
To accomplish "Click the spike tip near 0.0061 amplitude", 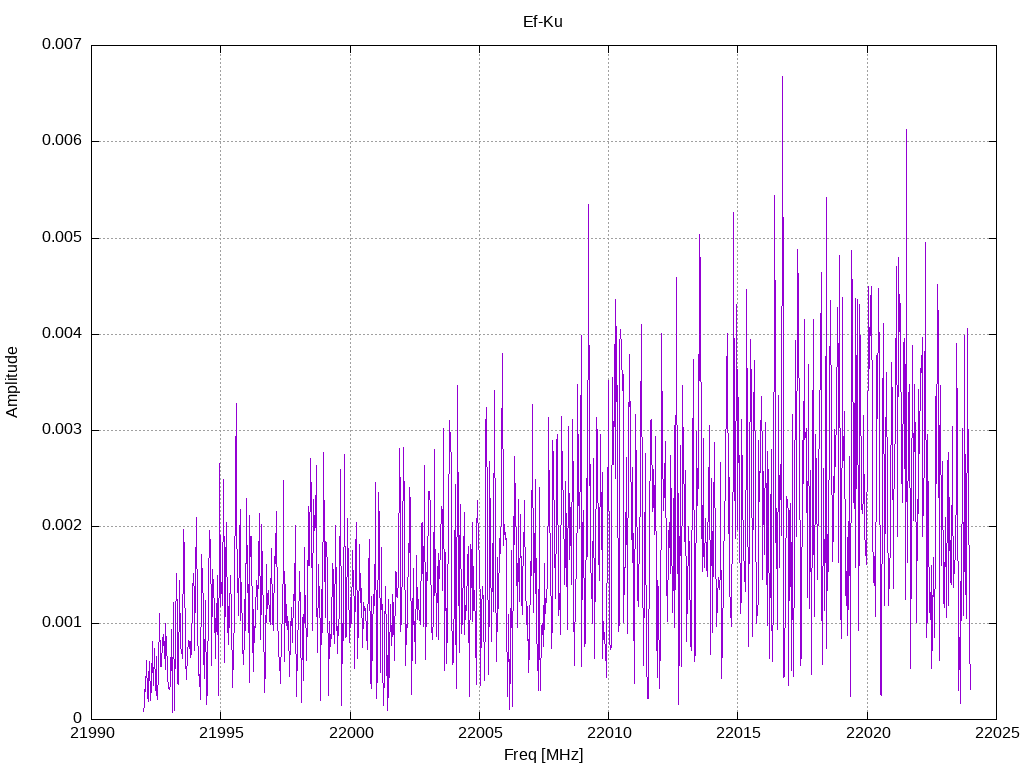I will (906, 130).
